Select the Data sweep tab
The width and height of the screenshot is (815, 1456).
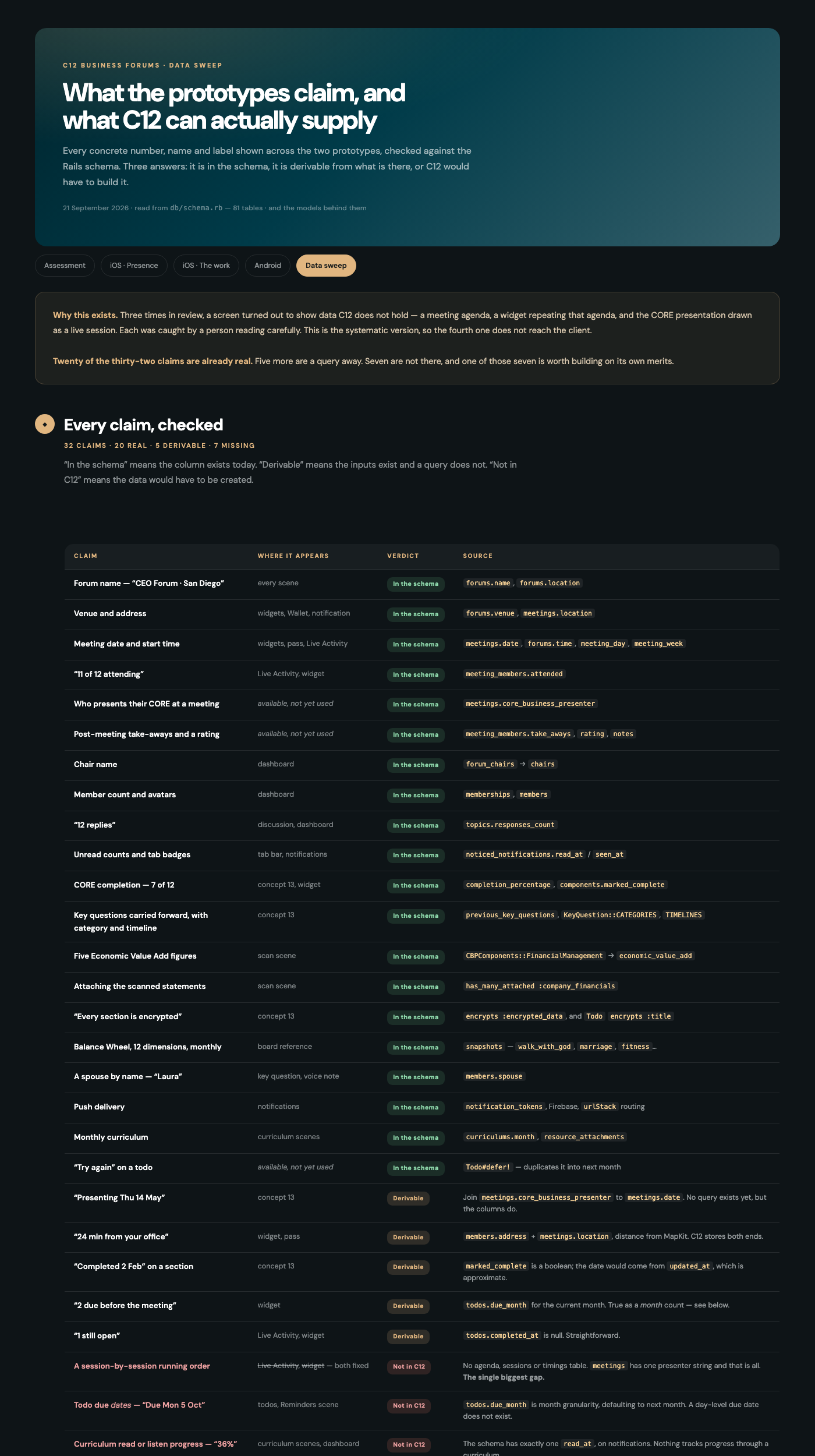(326, 266)
